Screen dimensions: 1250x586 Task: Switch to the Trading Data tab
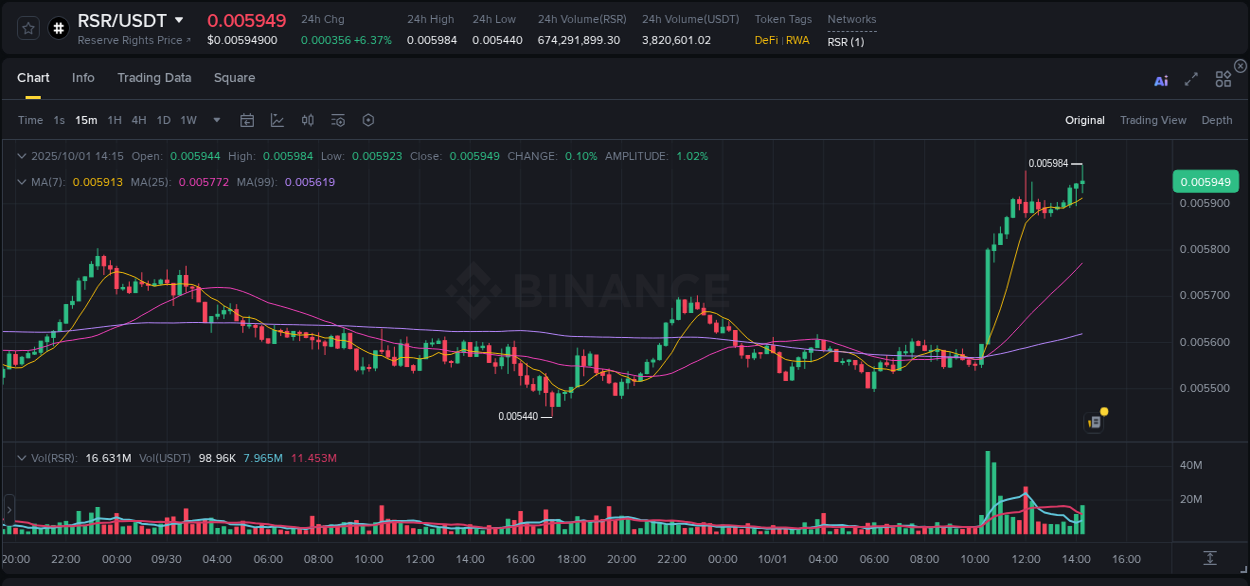pyautogui.click(x=154, y=77)
